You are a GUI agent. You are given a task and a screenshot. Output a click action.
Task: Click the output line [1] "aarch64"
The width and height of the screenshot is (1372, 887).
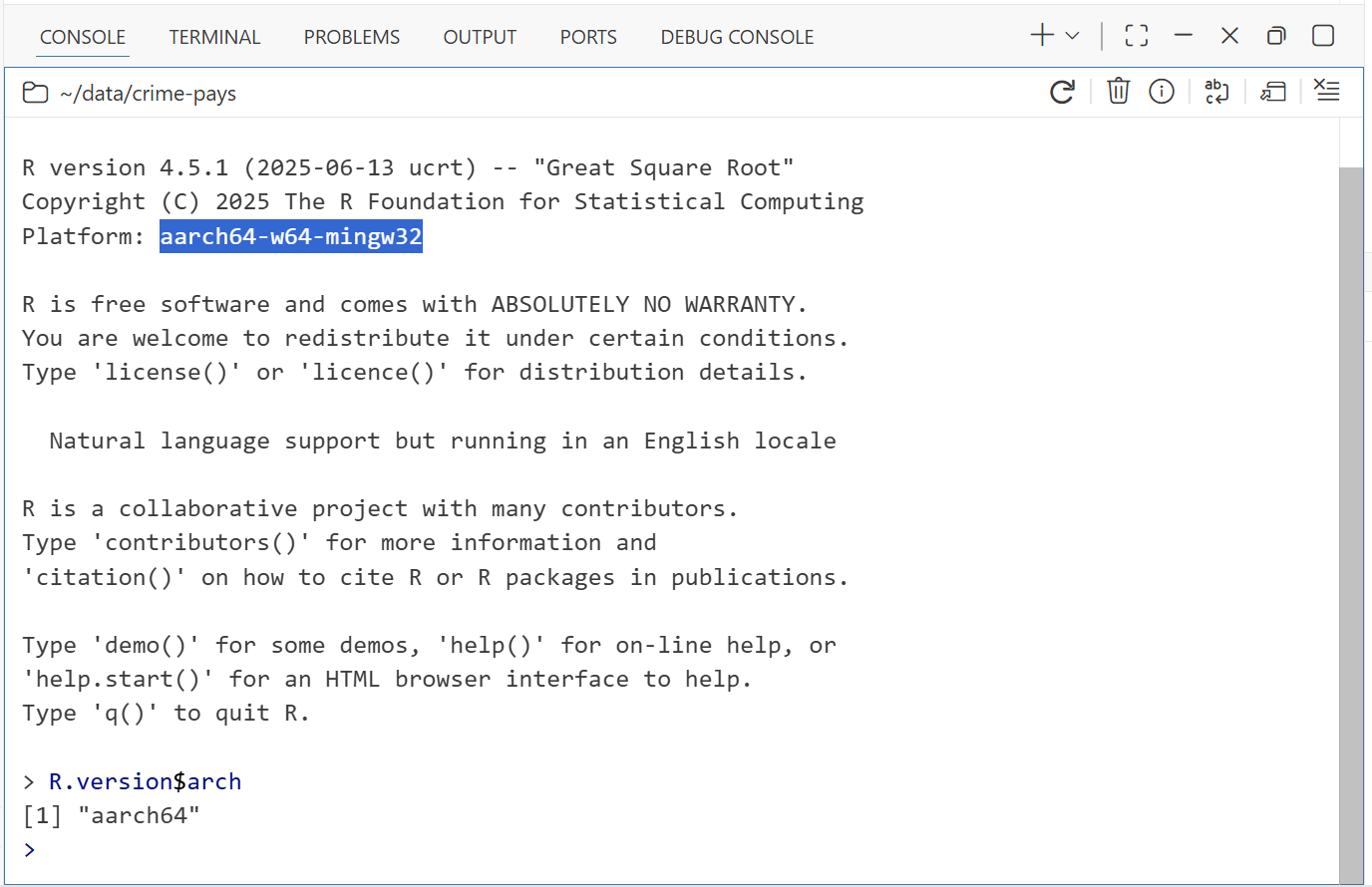[111, 815]
